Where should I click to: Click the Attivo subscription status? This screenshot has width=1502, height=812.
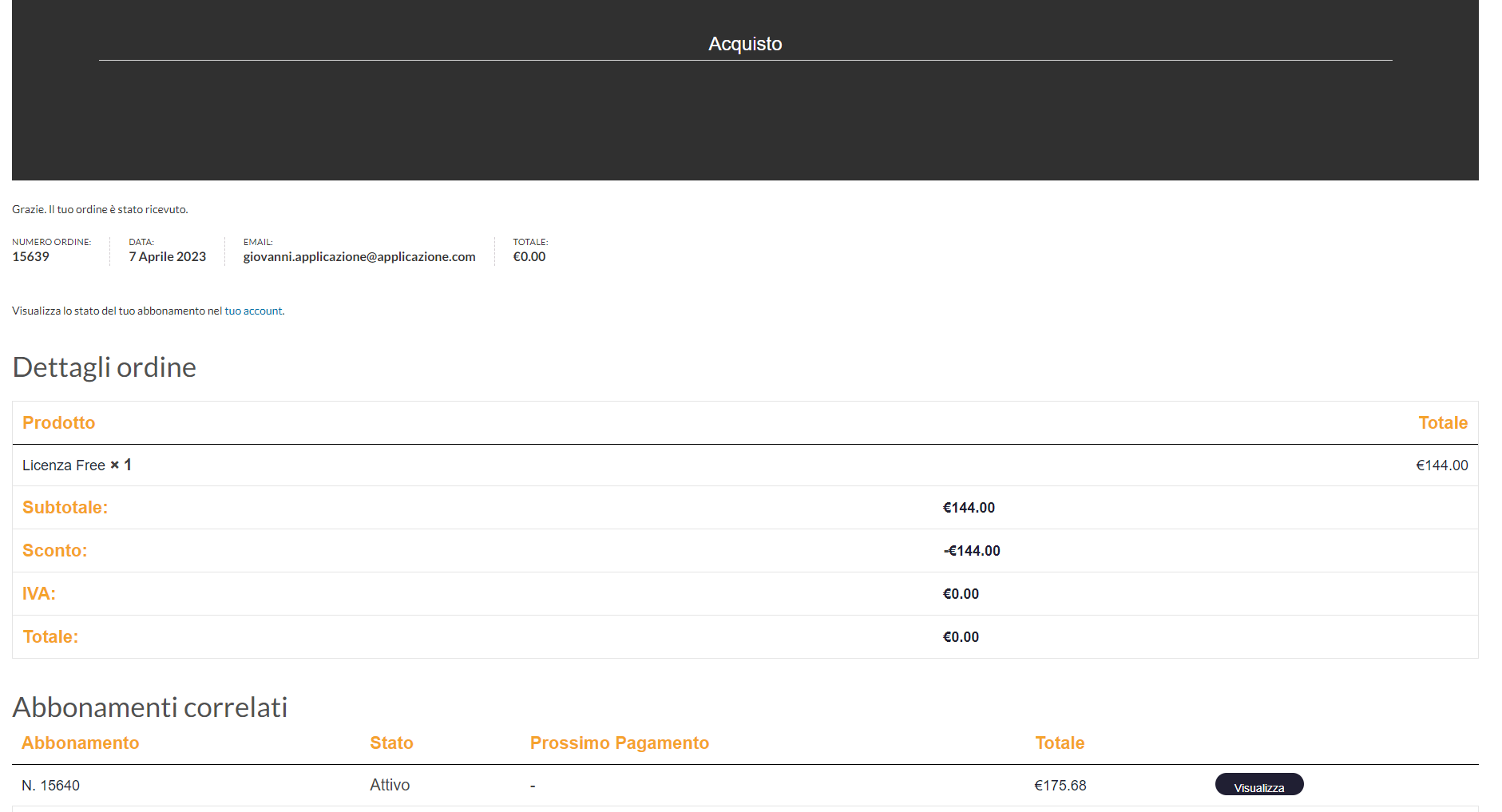point(390,786)
